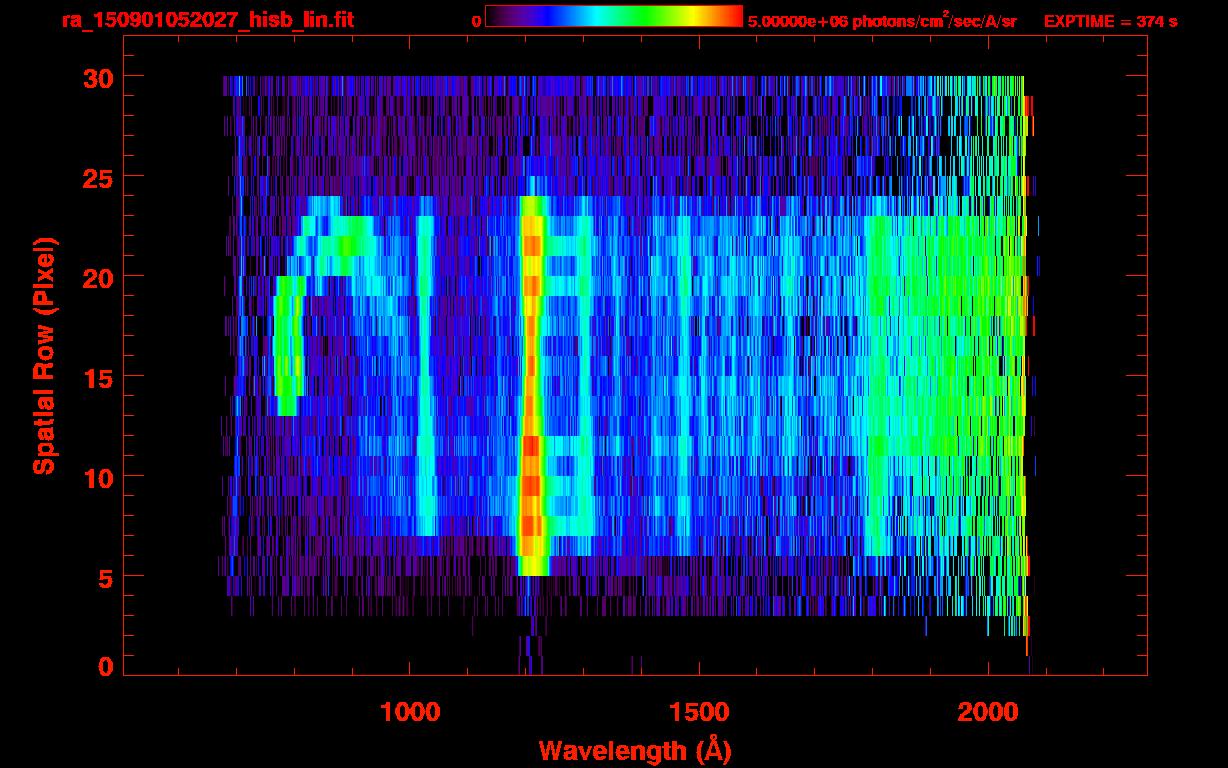Click the 1000 wavelength tick label
Viewport: 1228px width, 768px height.
pyautogui.click(x=410, y=712)
